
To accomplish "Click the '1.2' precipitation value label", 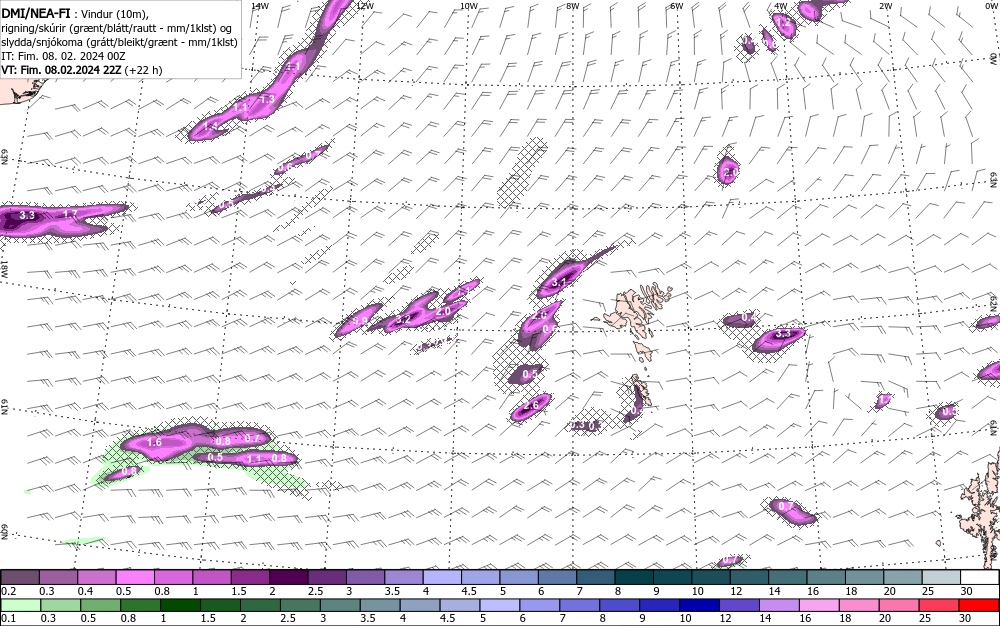I will pos(784,23).
